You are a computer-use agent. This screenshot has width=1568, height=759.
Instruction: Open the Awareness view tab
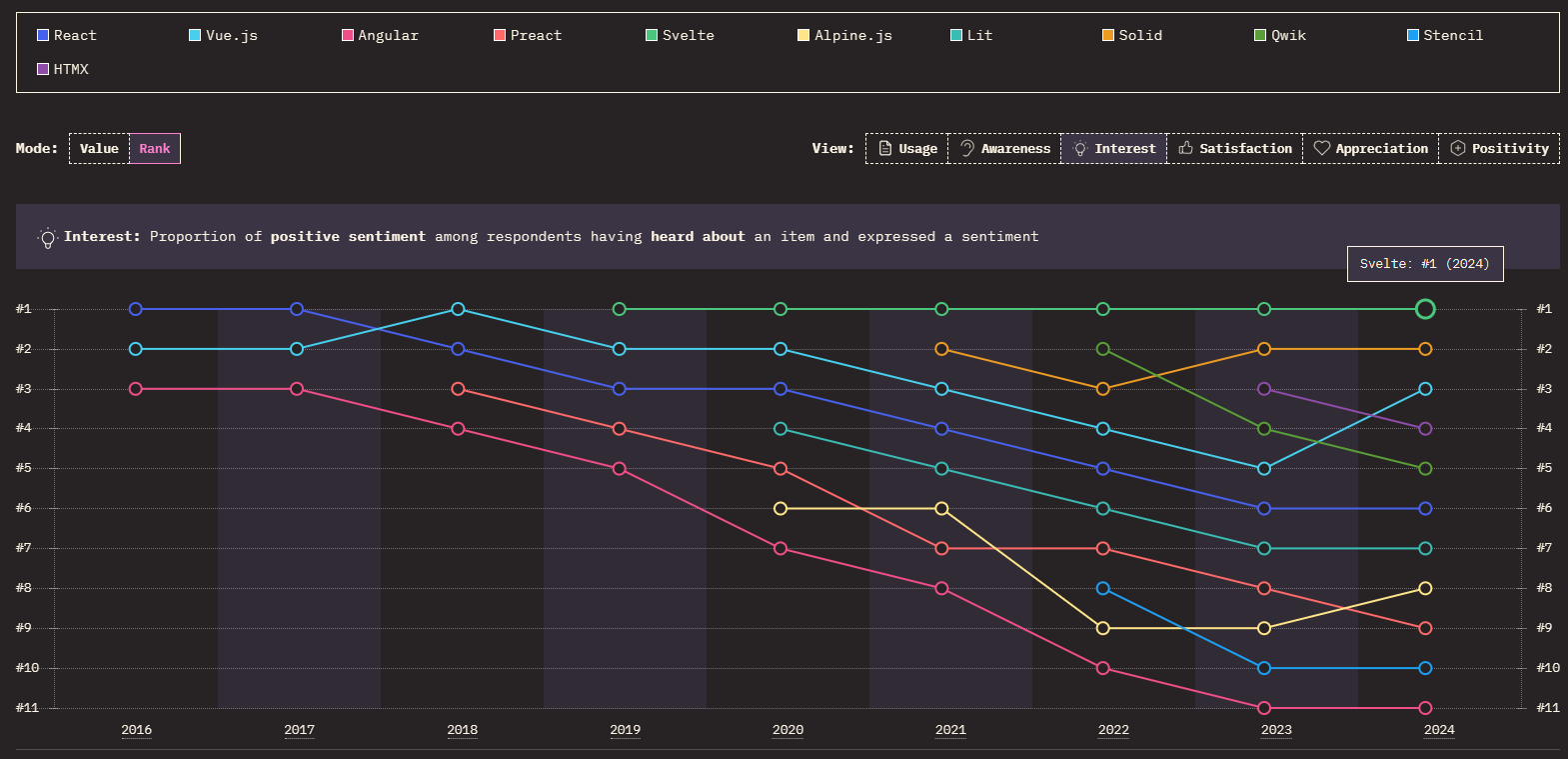pos(1004,148)
